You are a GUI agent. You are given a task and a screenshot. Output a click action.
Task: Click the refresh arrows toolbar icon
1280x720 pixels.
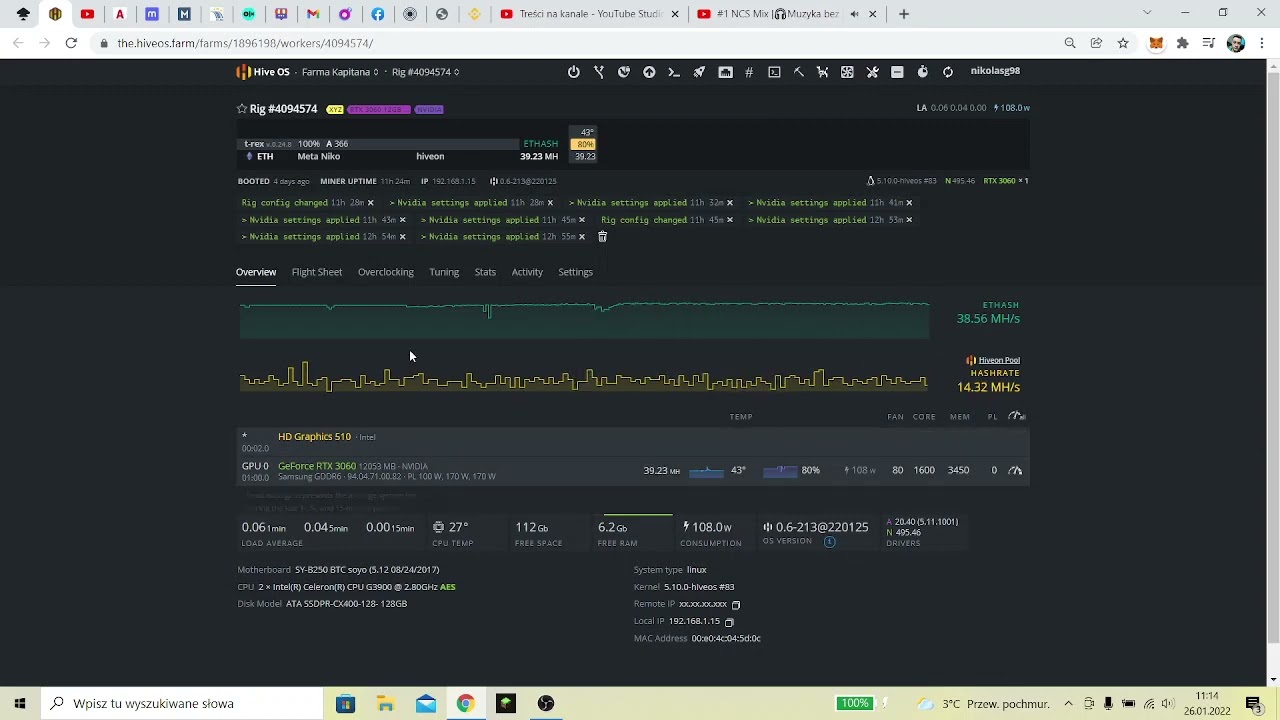(x=948, y=72)
